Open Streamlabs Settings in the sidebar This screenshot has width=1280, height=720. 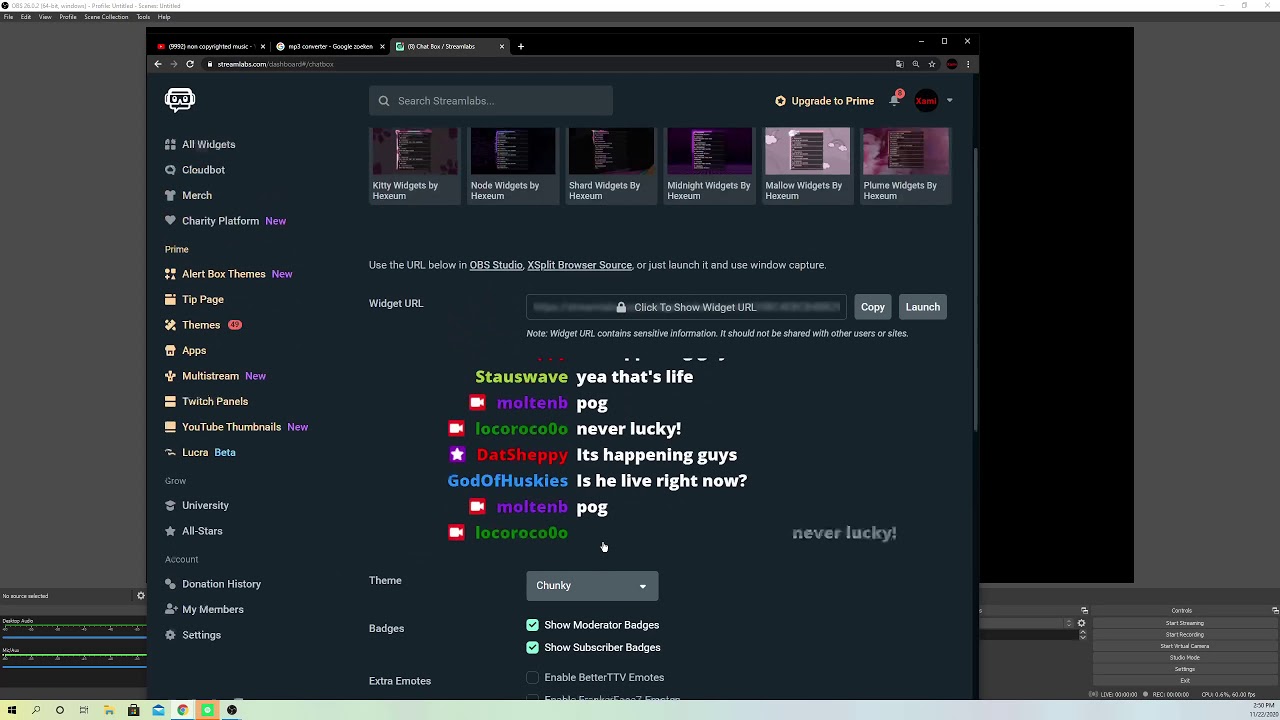point(193,635)
